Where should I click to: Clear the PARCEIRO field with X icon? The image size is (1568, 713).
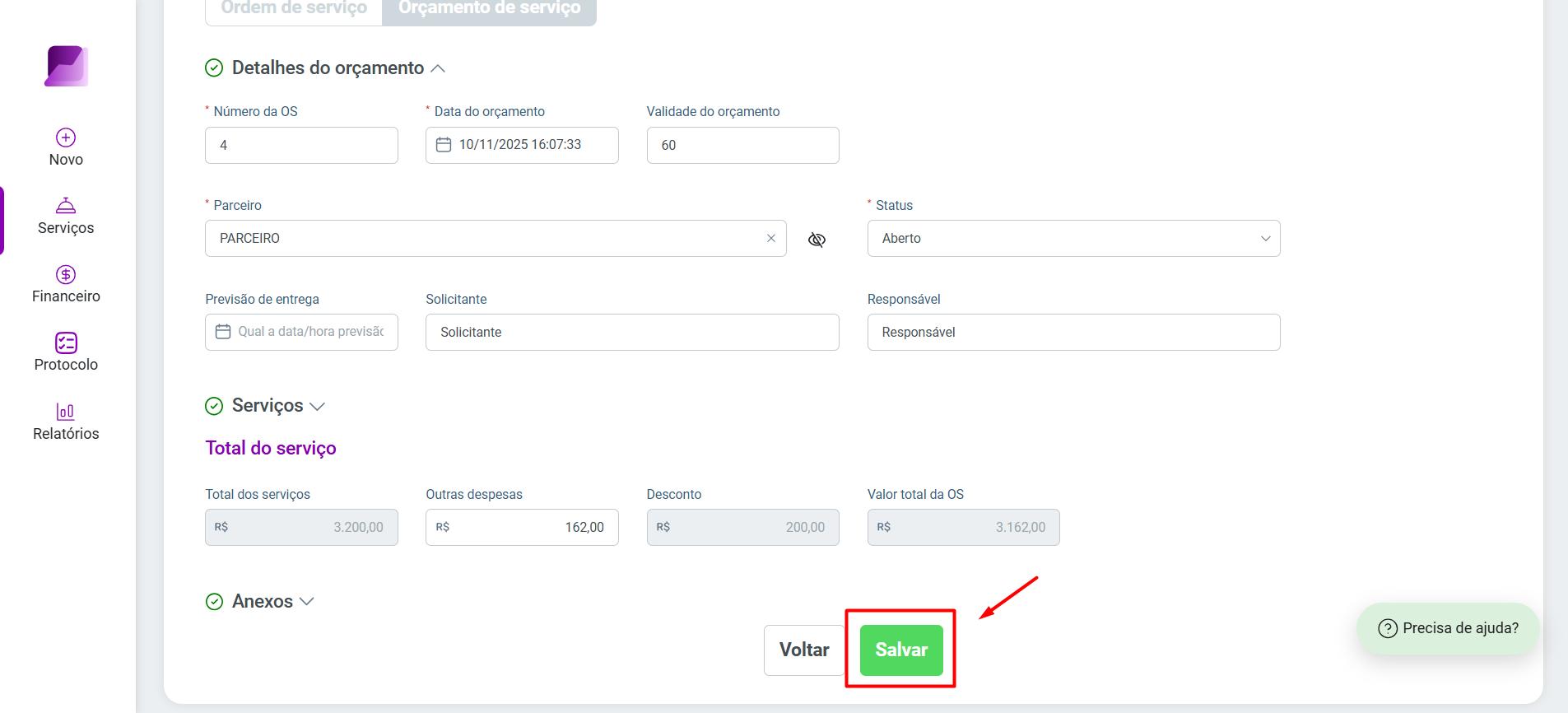tap(771, 238)
